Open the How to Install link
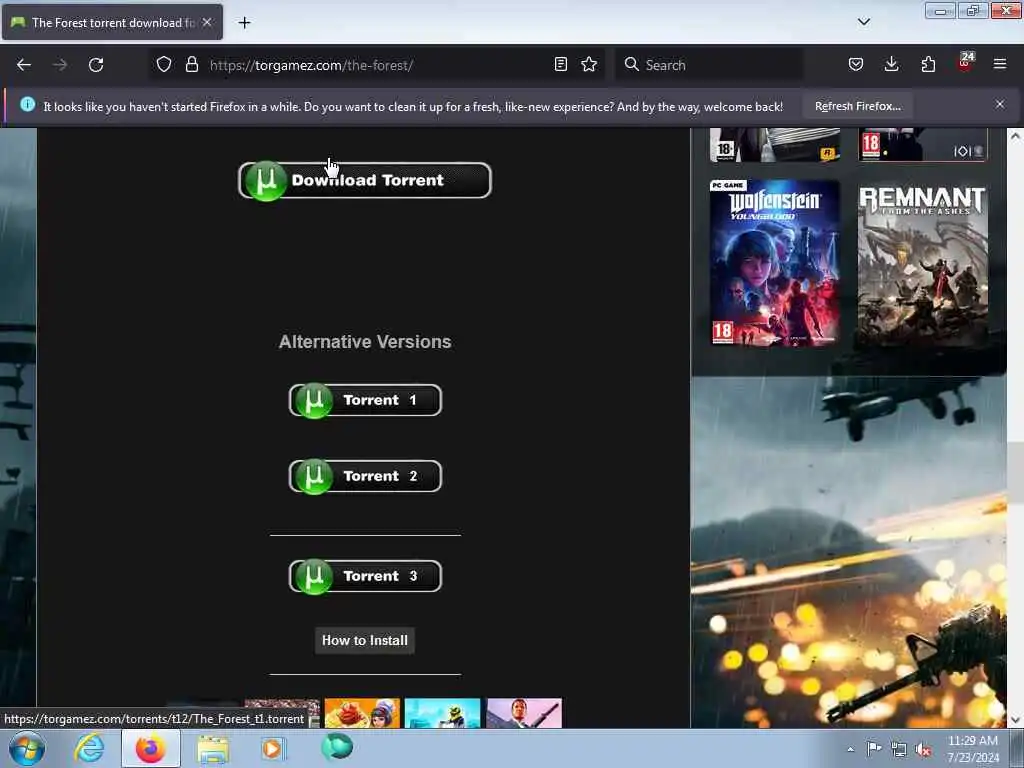This screenshot has width=1024, height=768. (364, 641)
